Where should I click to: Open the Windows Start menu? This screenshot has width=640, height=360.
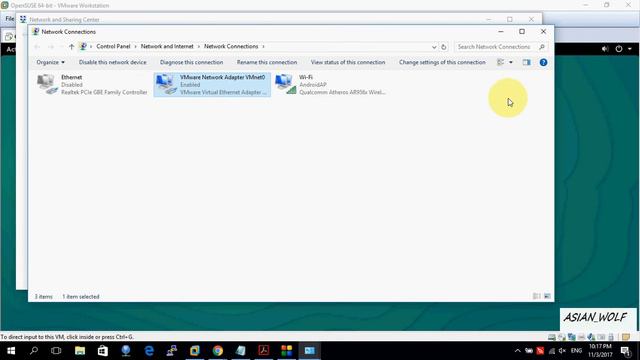point(11,351)
